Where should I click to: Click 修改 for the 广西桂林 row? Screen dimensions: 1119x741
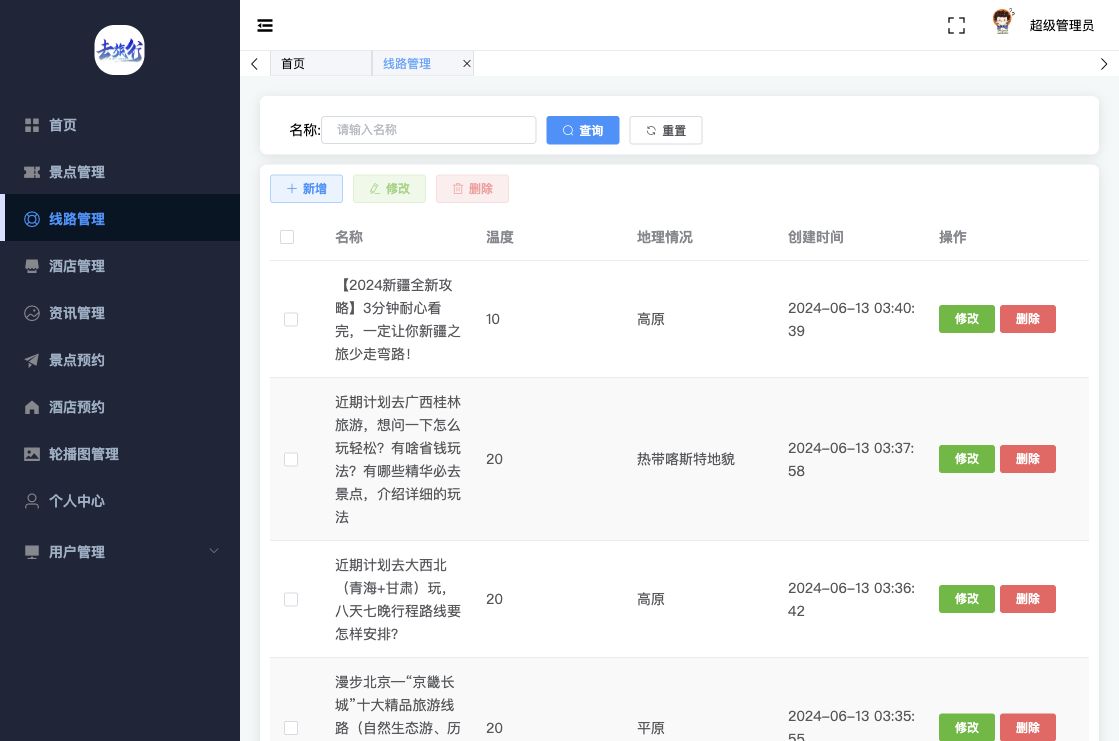(966, 459)
